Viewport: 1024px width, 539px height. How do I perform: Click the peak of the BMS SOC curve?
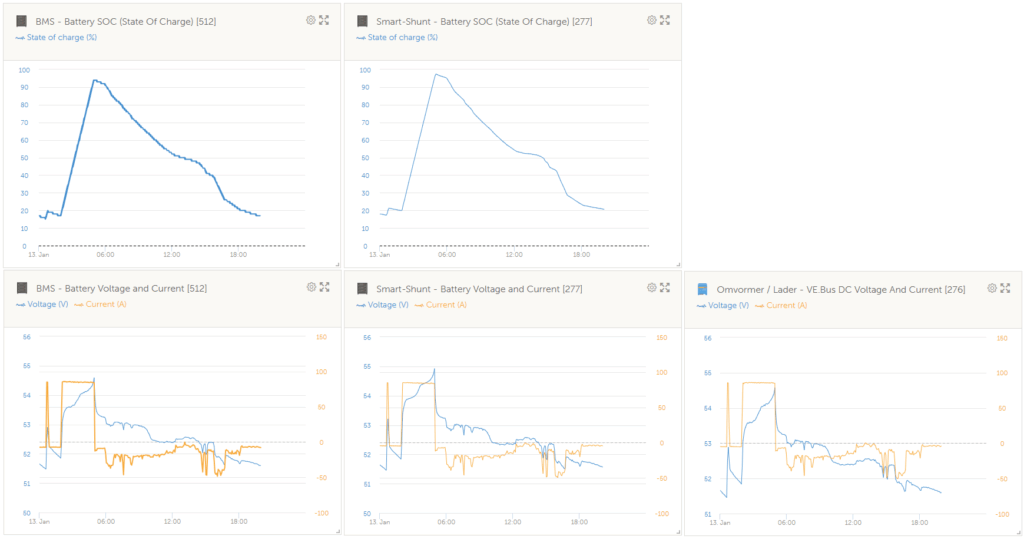(94, 80)
